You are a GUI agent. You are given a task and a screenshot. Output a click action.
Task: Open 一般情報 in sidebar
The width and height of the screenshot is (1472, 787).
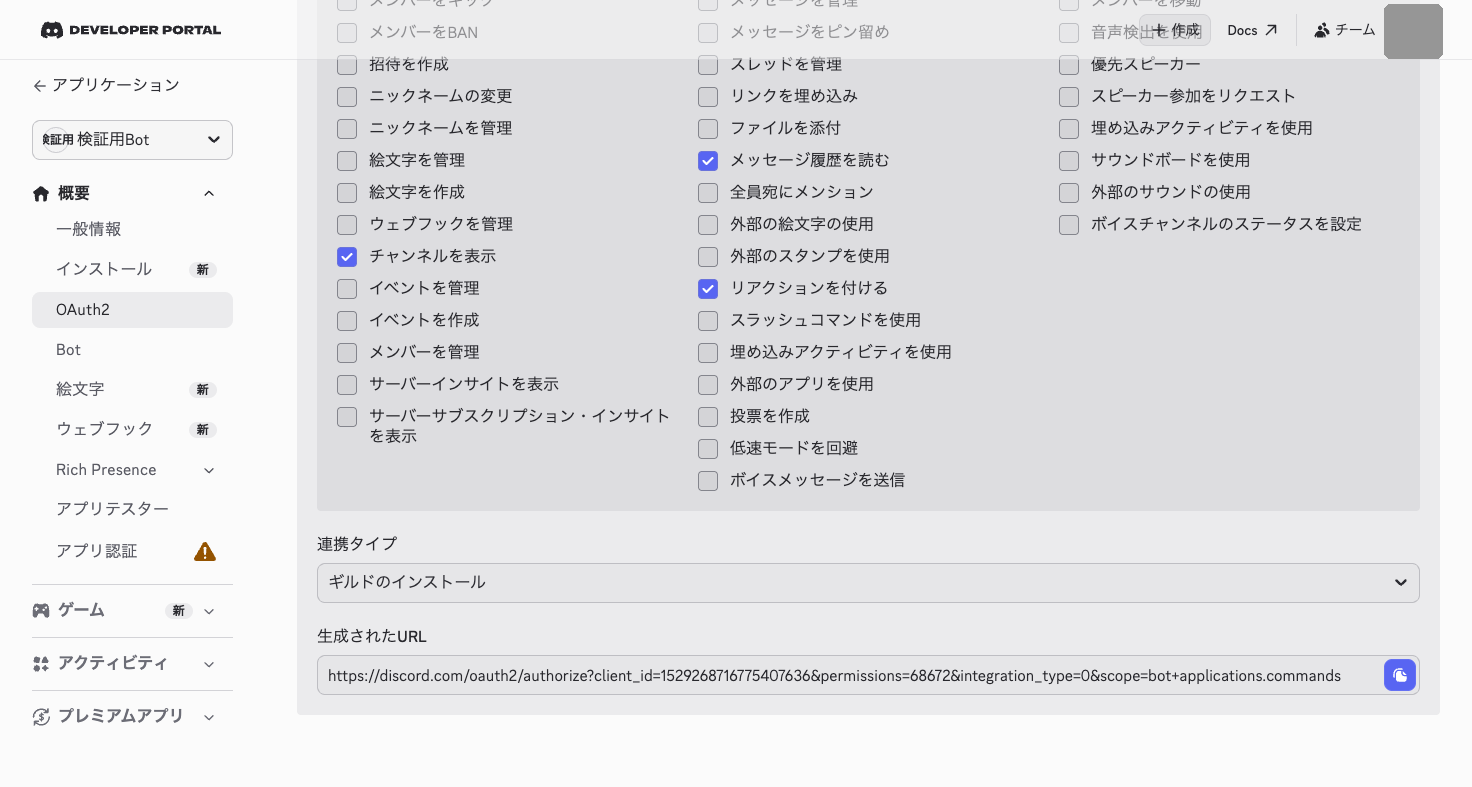coord(132,229)
